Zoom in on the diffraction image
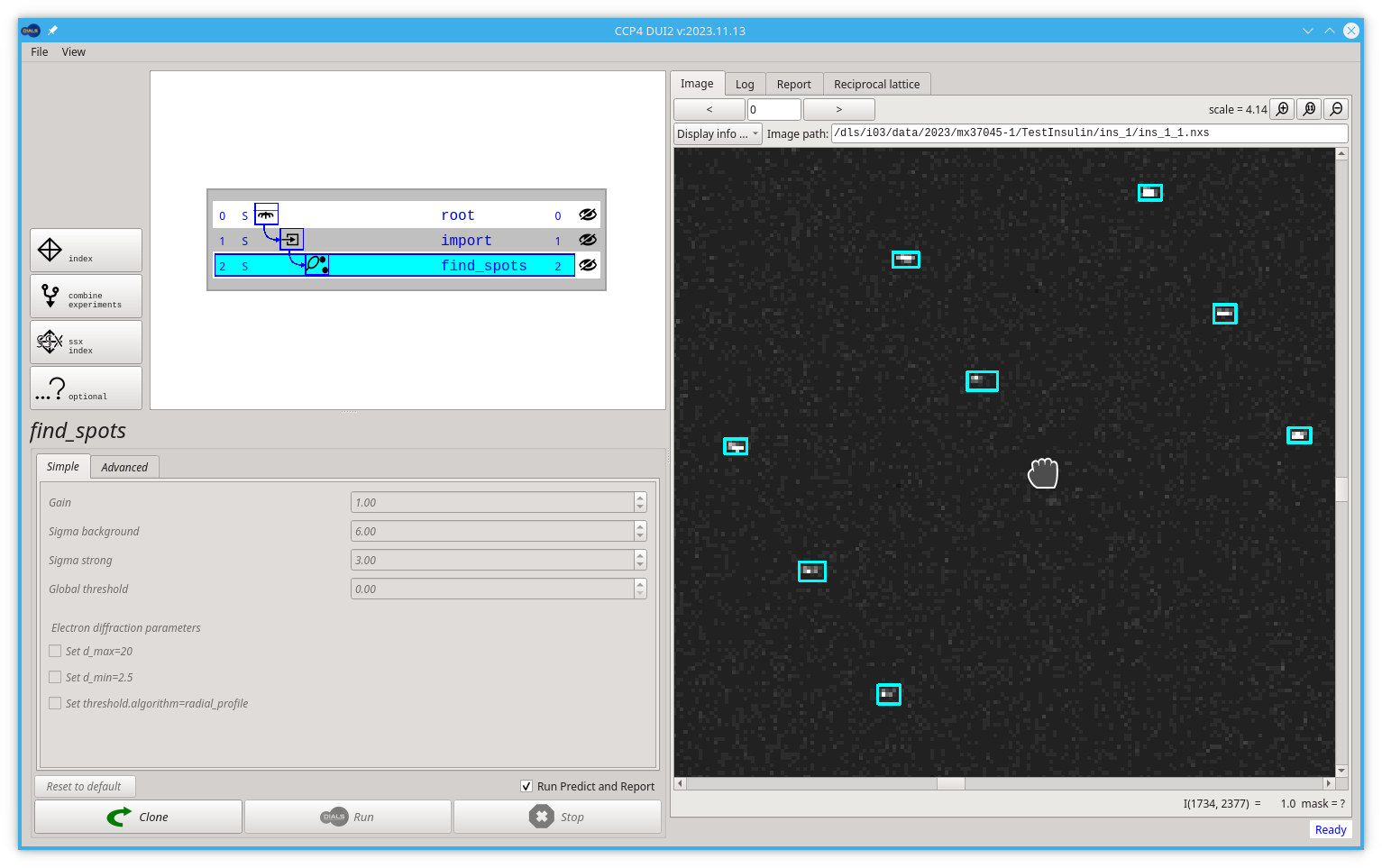The image size is (1382, 868). coord(1283,109)
